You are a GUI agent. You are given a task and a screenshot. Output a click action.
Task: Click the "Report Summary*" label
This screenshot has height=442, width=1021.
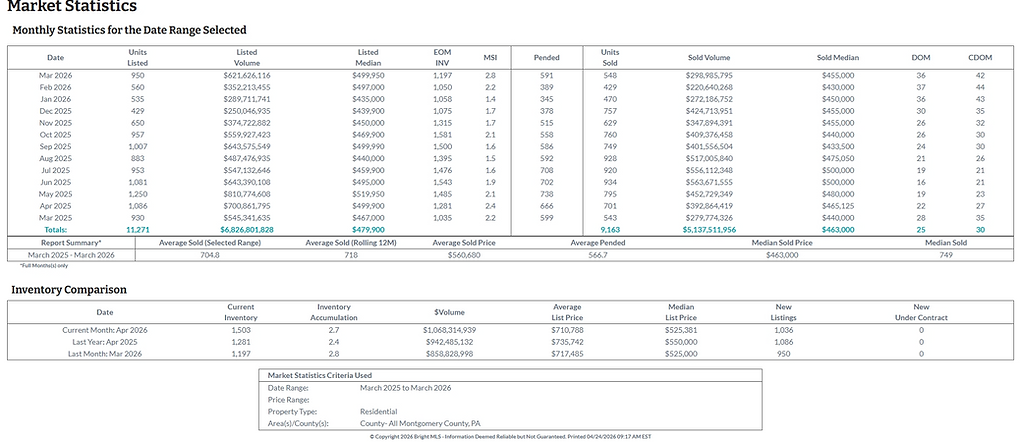point(70,243)
